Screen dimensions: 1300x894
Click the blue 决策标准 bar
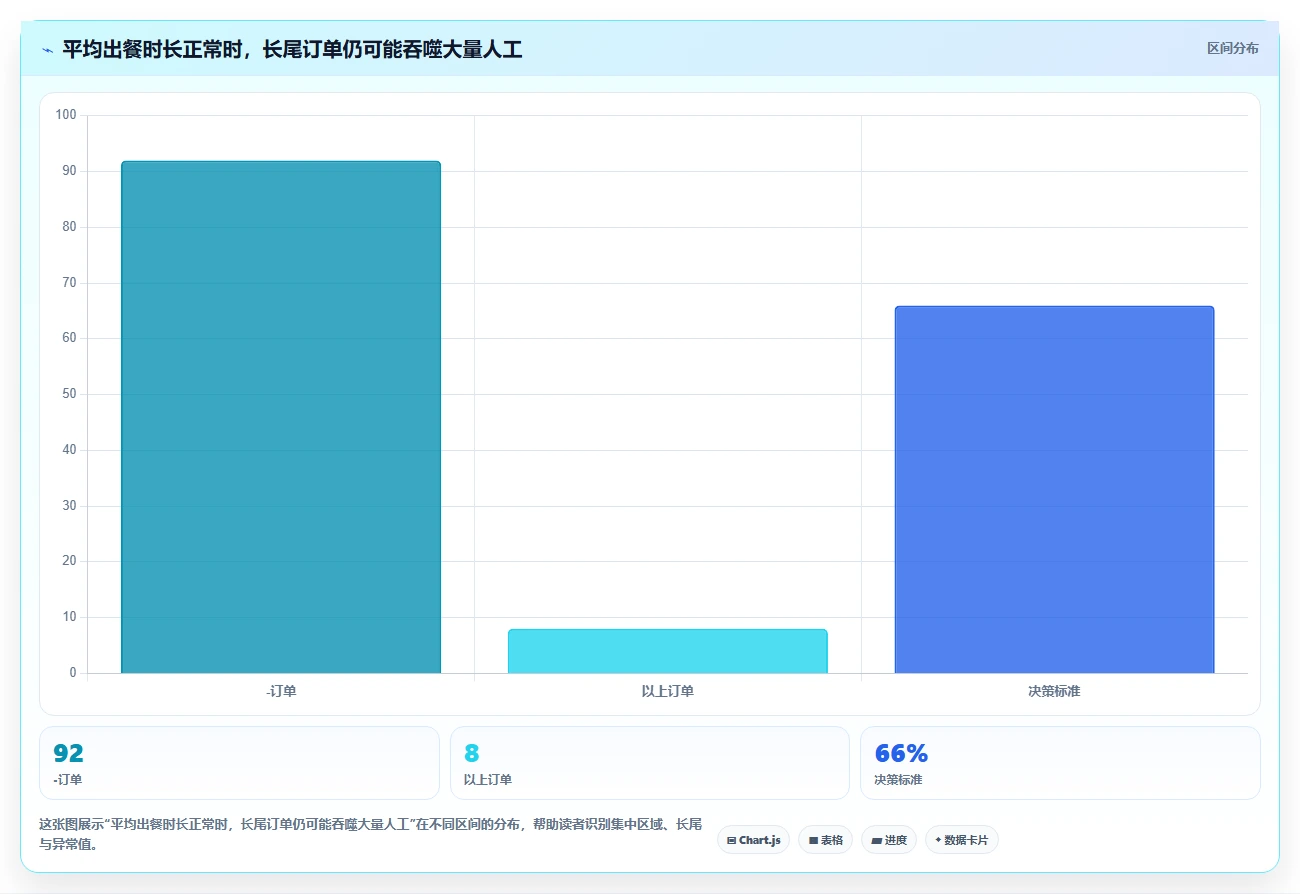pyautogui.click(x=1054, y=489)
